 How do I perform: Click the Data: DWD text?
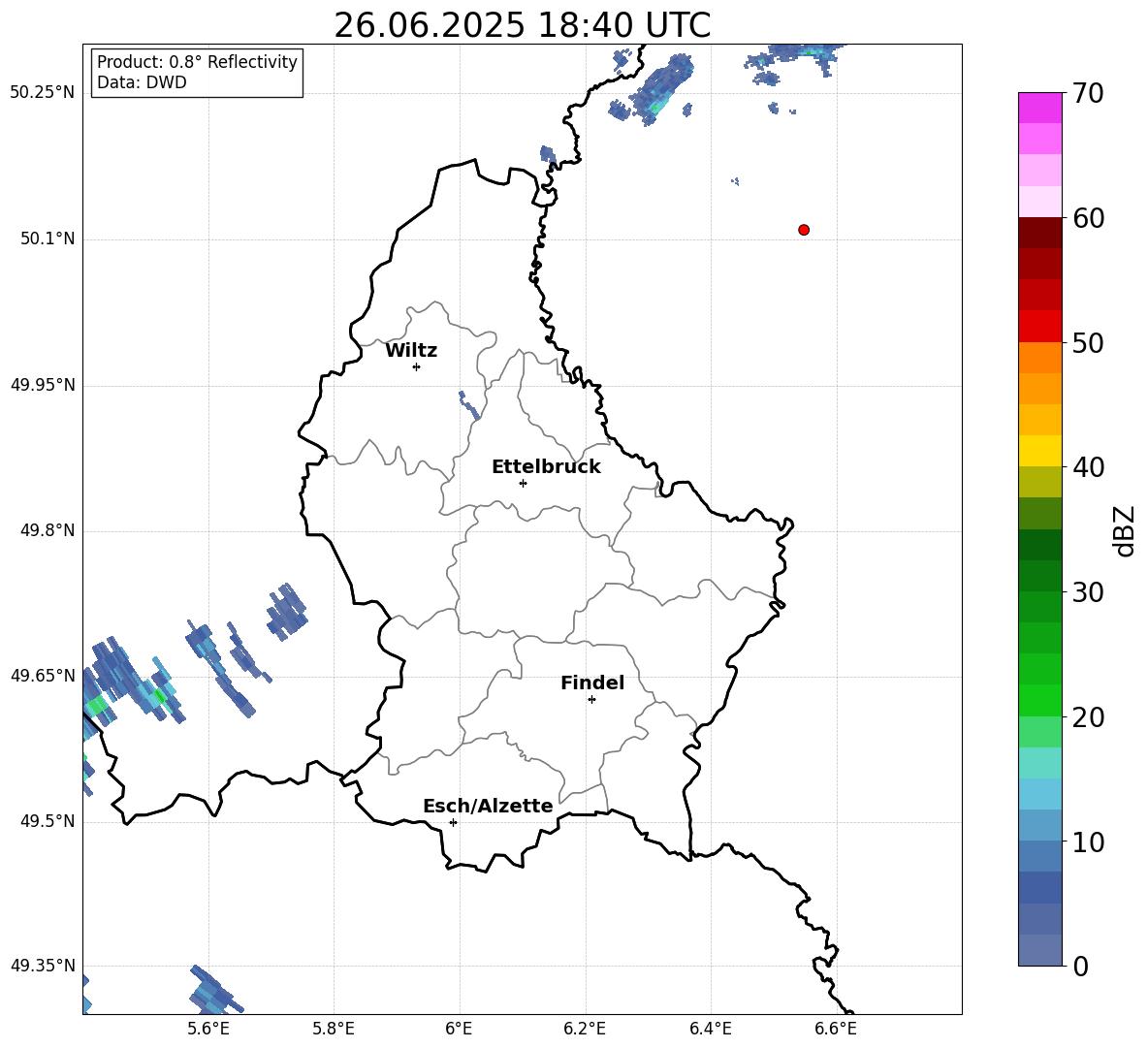(x=142, y=82)
